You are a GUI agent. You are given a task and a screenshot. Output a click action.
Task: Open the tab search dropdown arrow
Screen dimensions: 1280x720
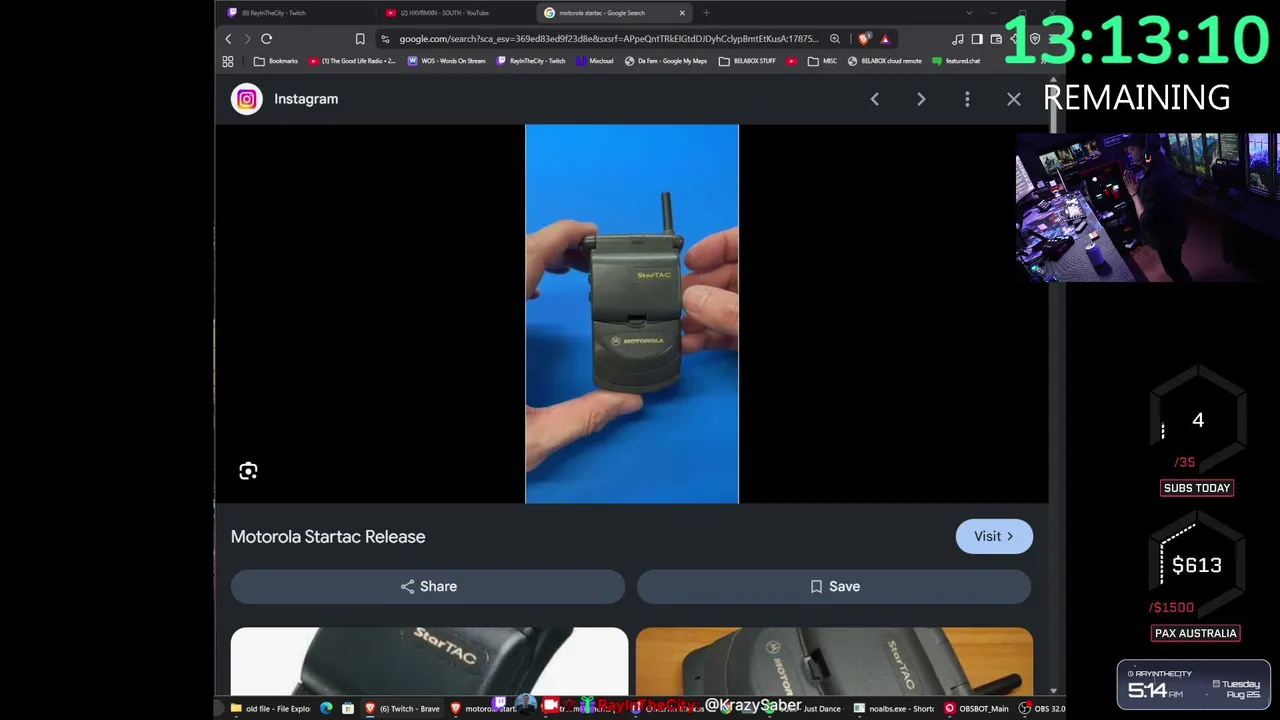point(968,13)
